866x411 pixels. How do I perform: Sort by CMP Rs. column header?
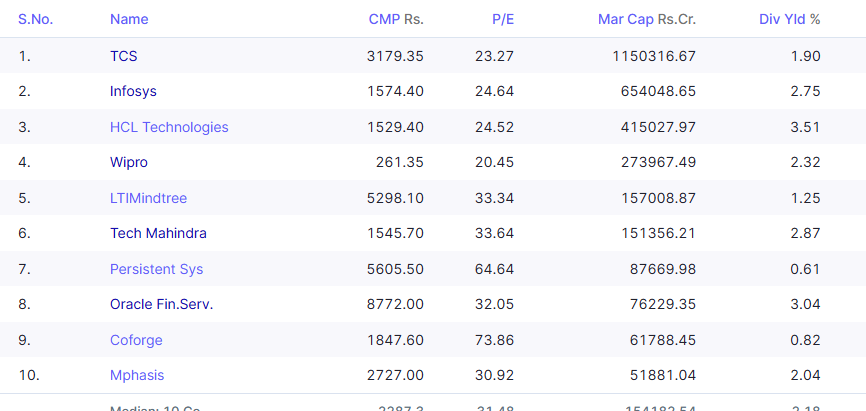(396, 19)
